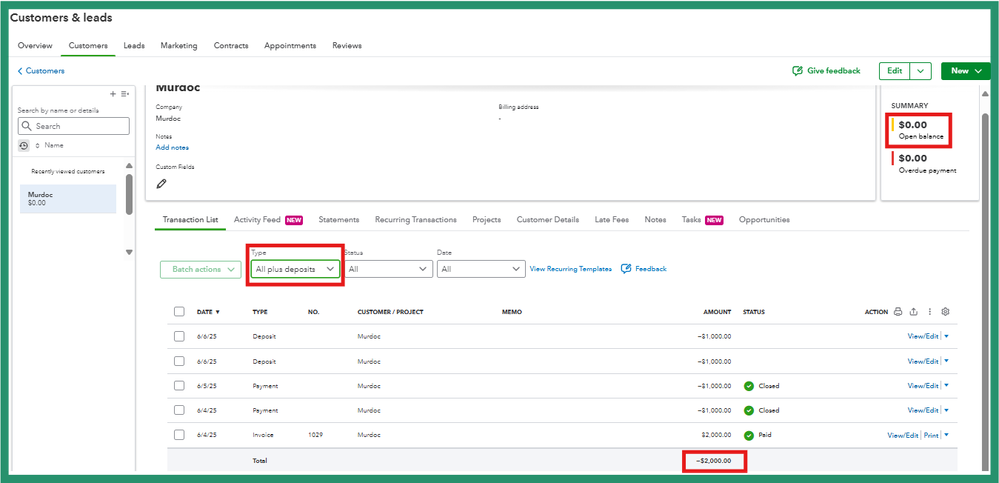The height and width of the screenshot is (483, 999).
Task: Select Murdoc in recently viewed customers
Action: click(x=68, y=199)
